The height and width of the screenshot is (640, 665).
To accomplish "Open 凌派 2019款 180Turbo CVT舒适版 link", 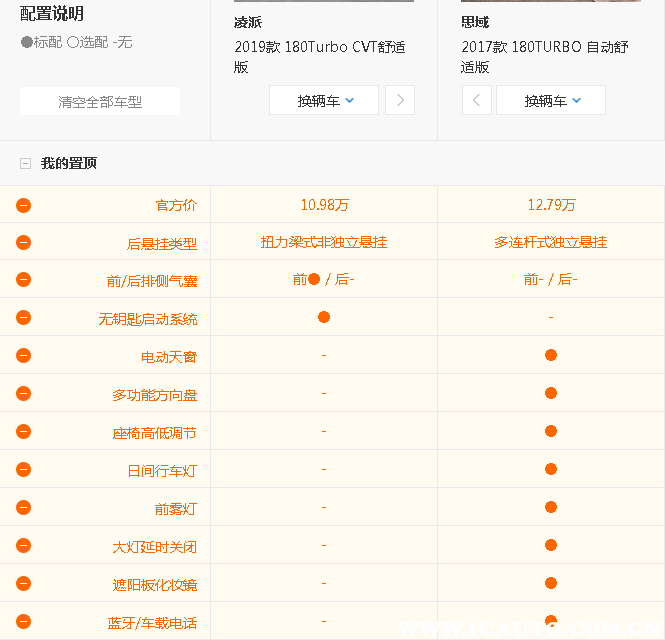I will pos(320,56).
